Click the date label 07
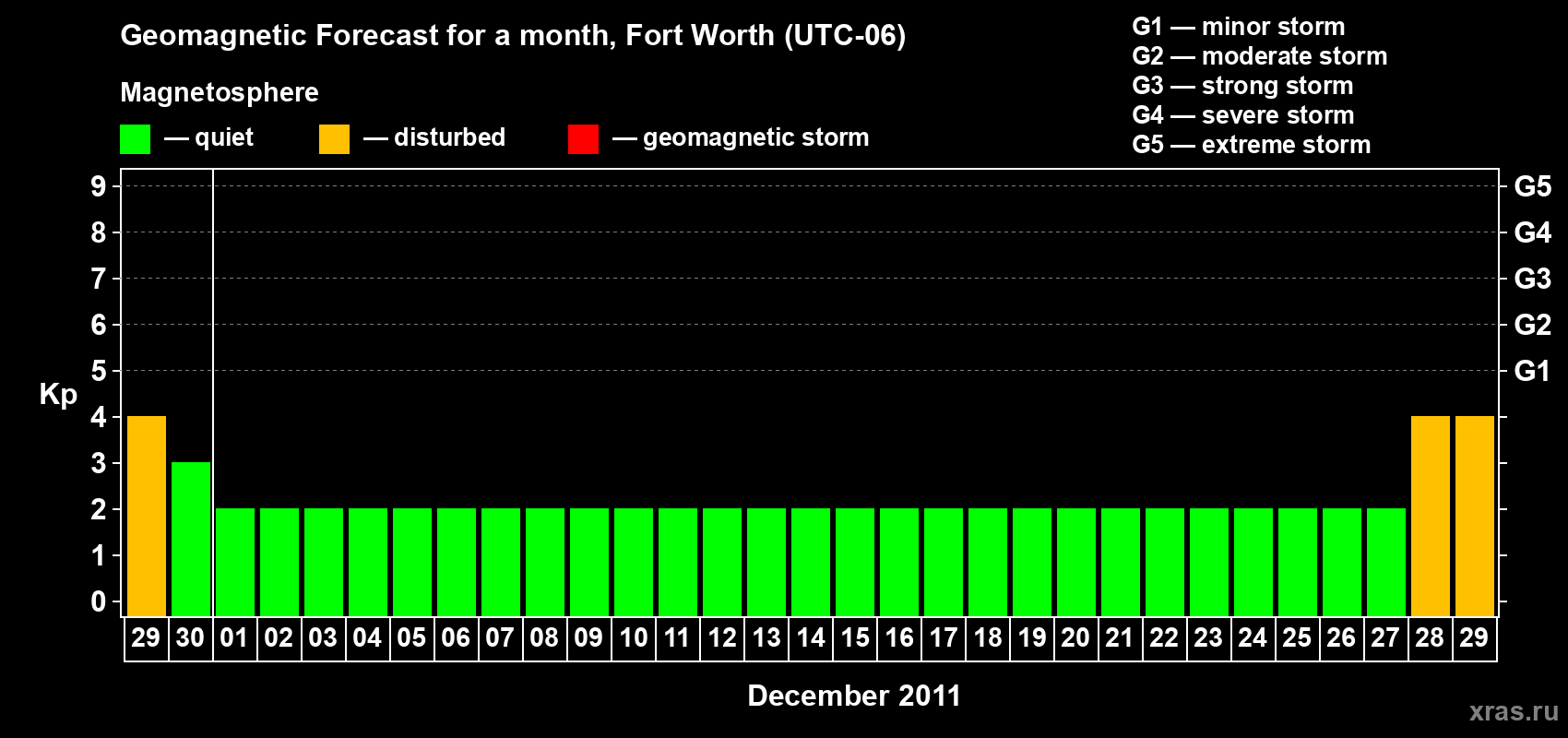The width and height of the screenshot is (1568, 738). (500, 637)
